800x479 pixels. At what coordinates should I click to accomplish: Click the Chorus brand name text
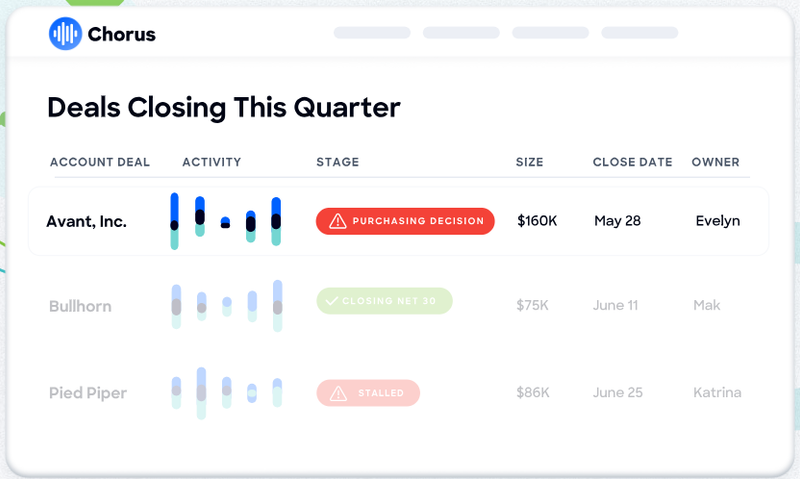click(121, 34)
